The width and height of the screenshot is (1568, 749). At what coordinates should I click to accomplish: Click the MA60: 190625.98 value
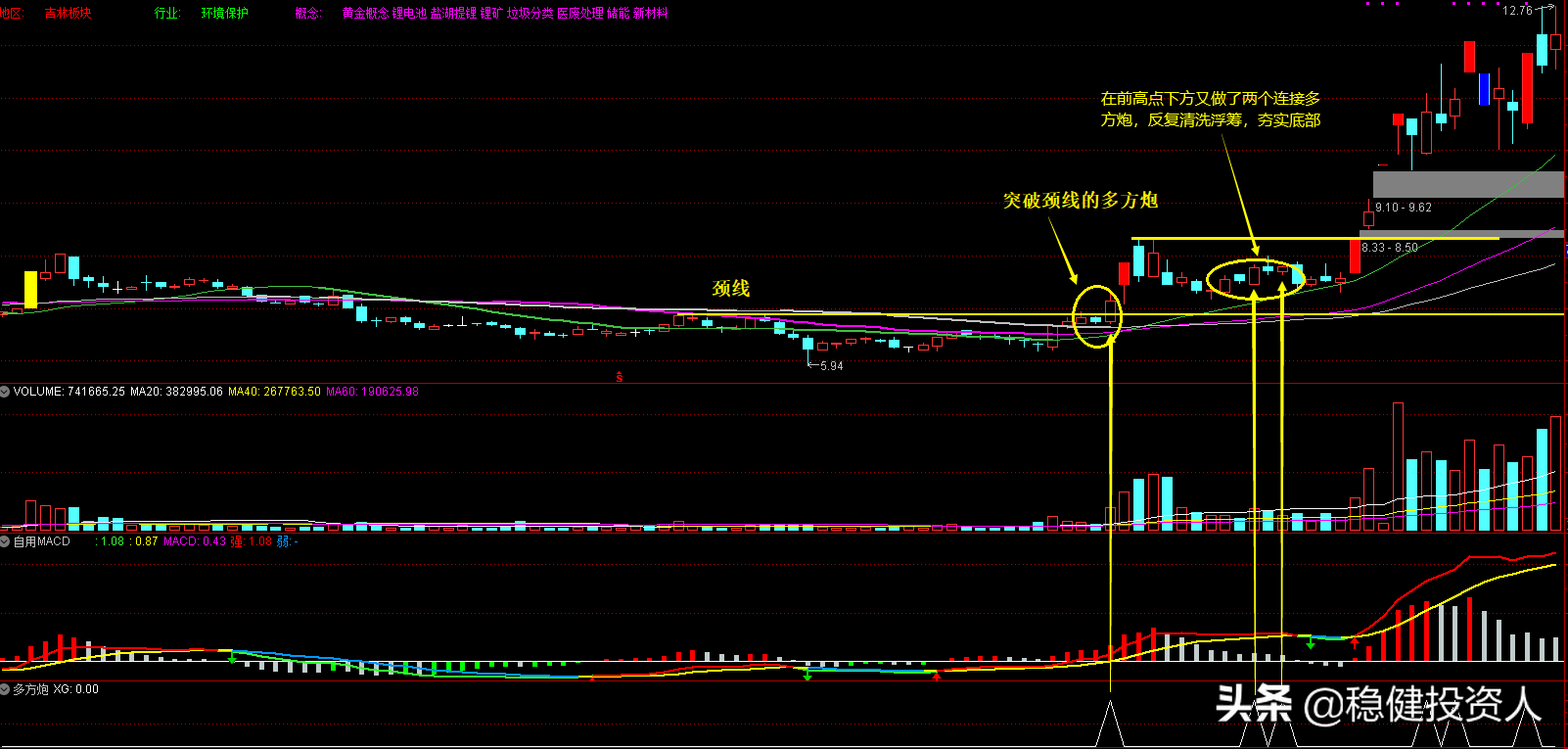pyautogui.click(x=372, y=392)
